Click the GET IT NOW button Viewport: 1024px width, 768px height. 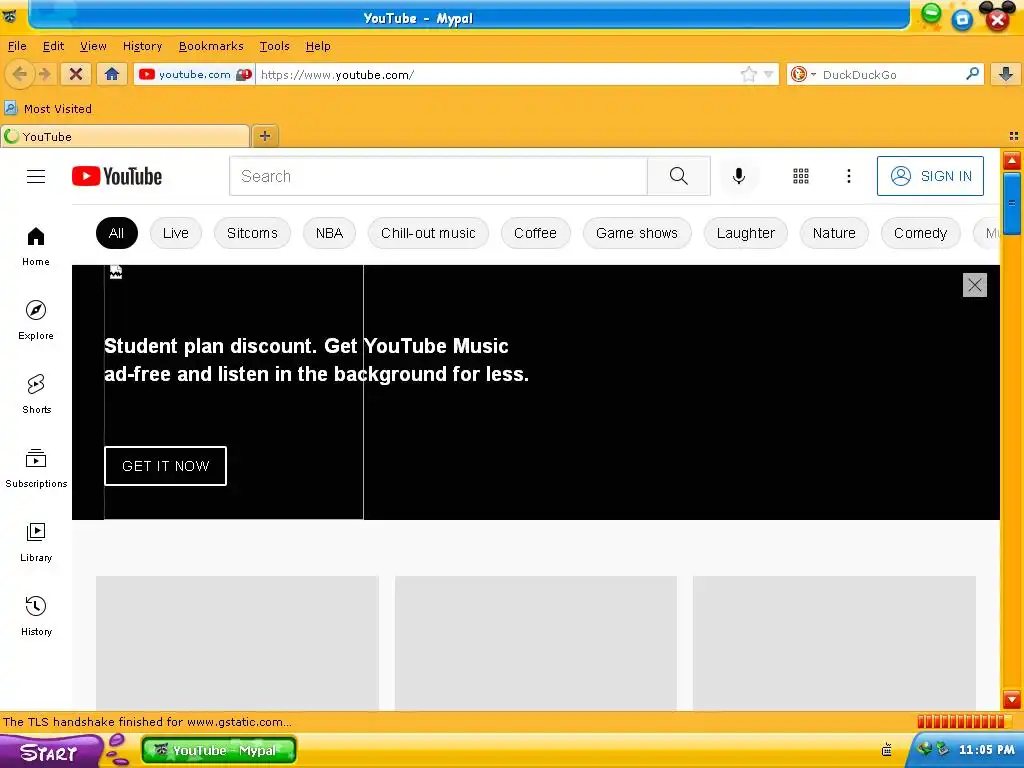coord(165,466)
